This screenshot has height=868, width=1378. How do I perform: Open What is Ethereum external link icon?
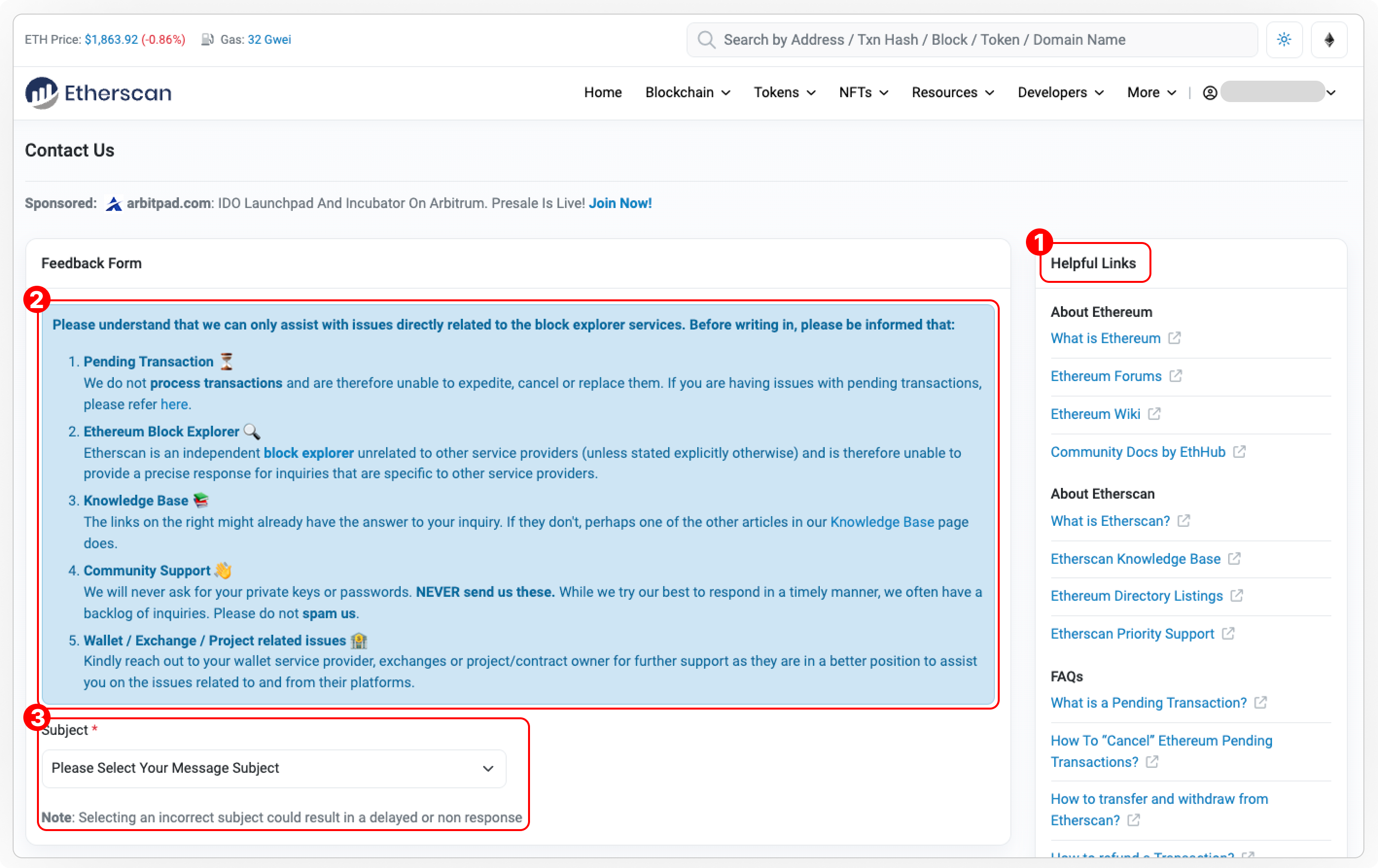click(1175, 337)
